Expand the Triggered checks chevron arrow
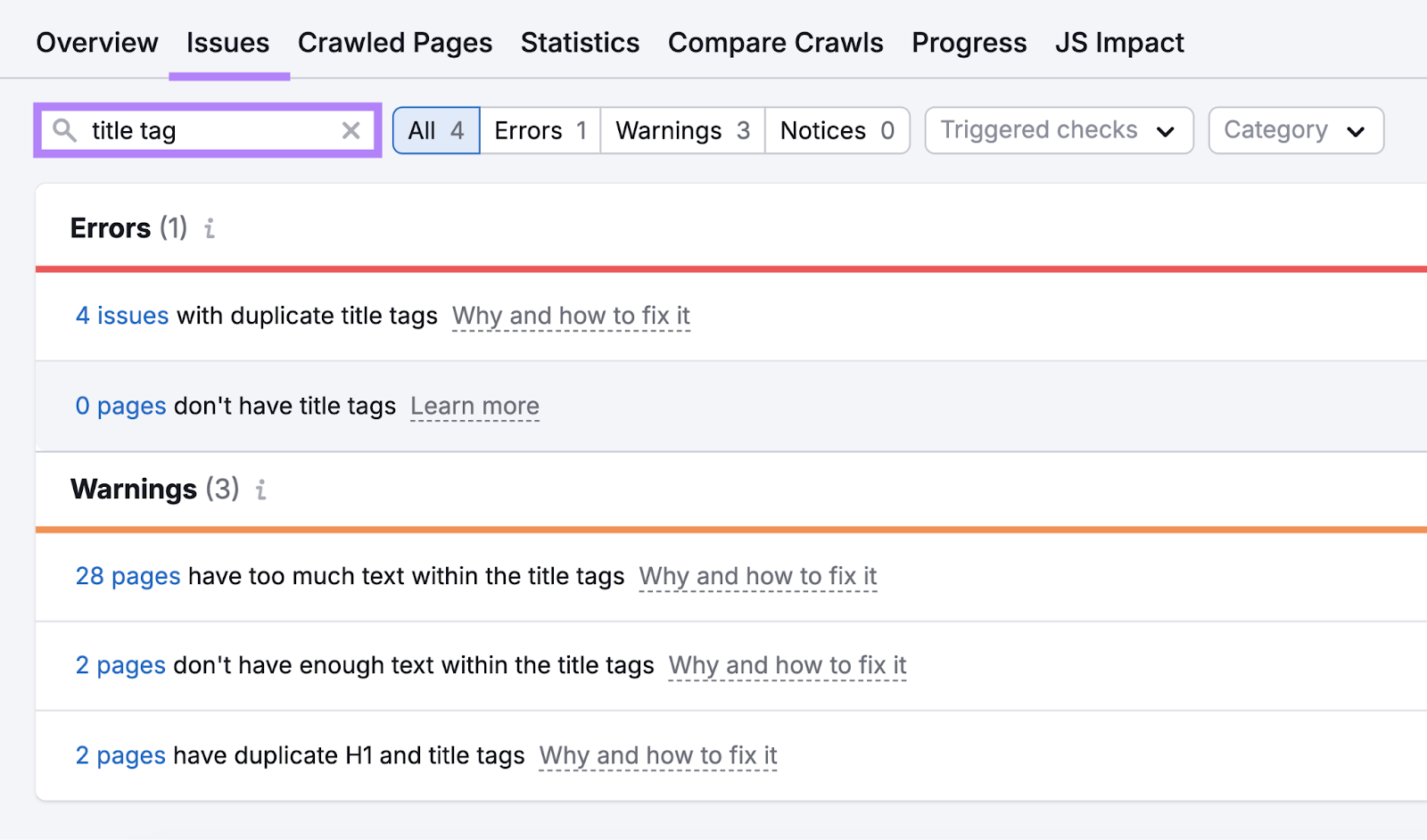 (x=1165, y=130)
